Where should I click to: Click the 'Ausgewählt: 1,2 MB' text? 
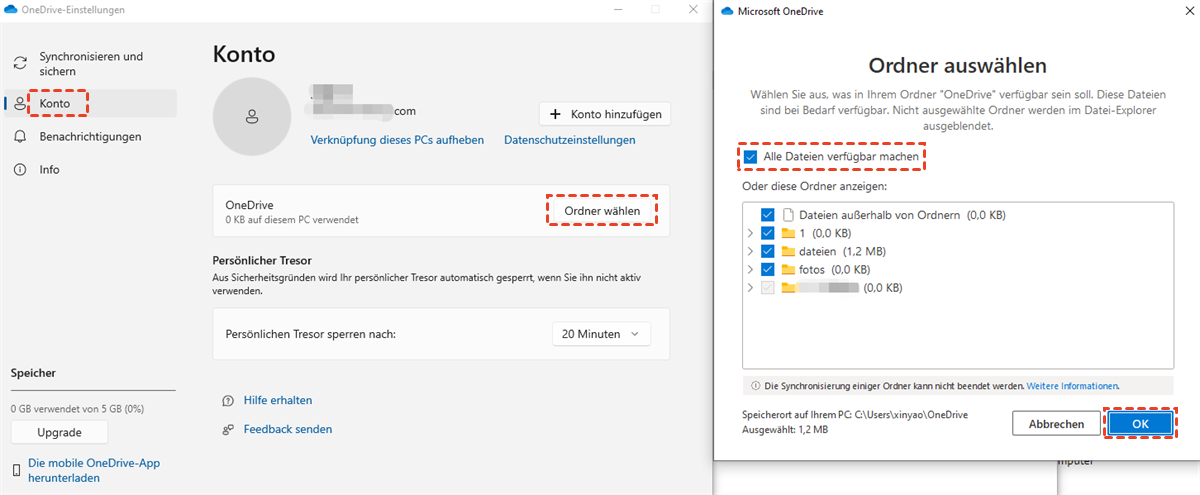pyautogui.click(x=785, y=429)
